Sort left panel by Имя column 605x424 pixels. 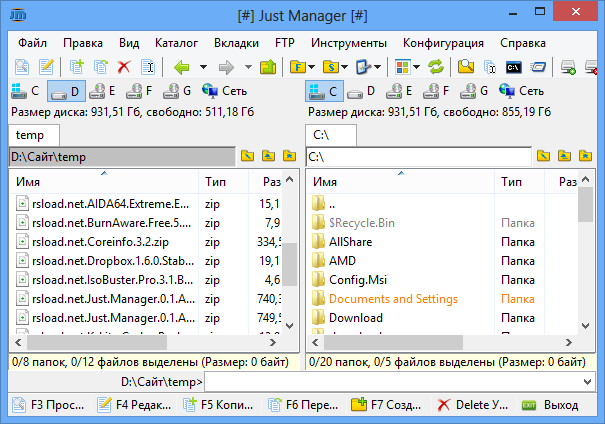(104, 182)
